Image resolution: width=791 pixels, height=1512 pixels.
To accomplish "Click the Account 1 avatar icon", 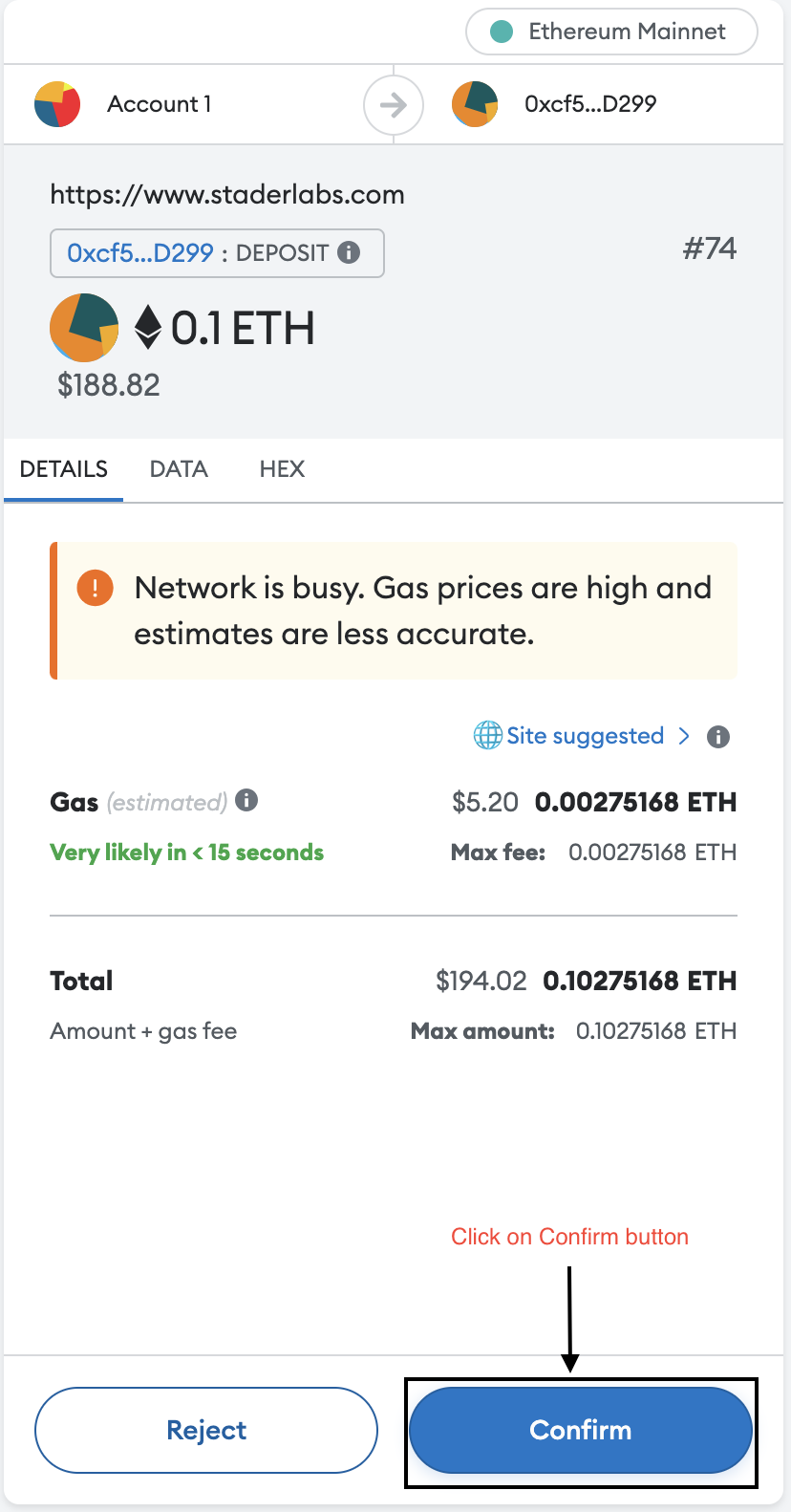I will pyautogui.click(x=57, y=104).
